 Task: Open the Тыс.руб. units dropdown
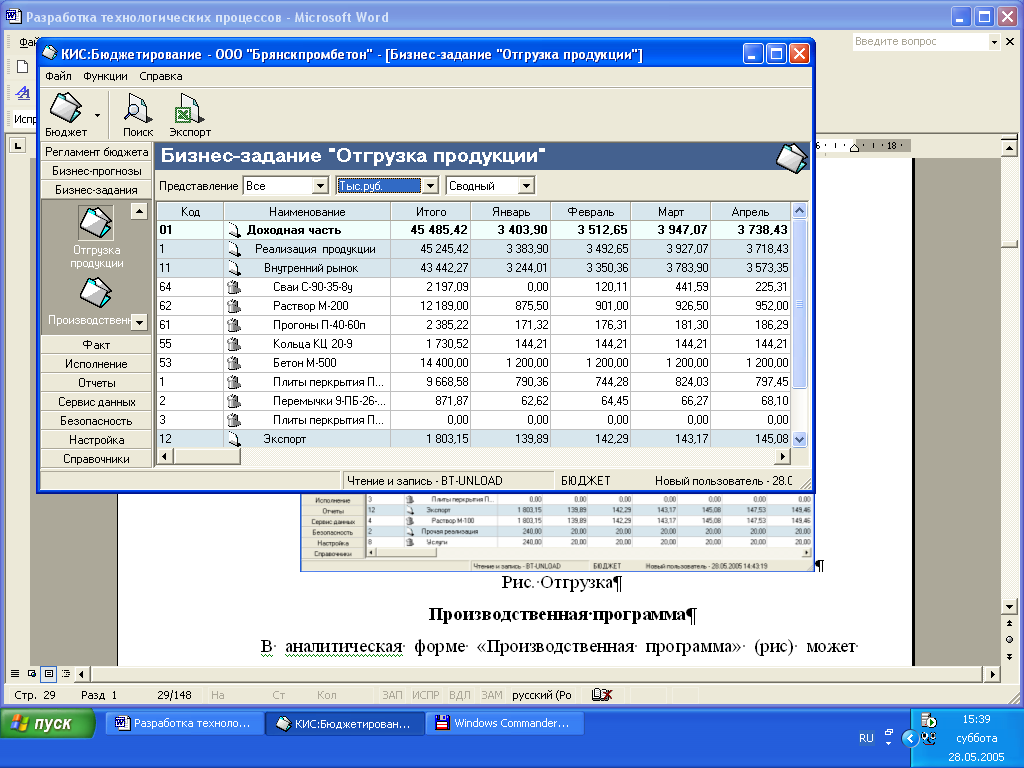[430, 186]
